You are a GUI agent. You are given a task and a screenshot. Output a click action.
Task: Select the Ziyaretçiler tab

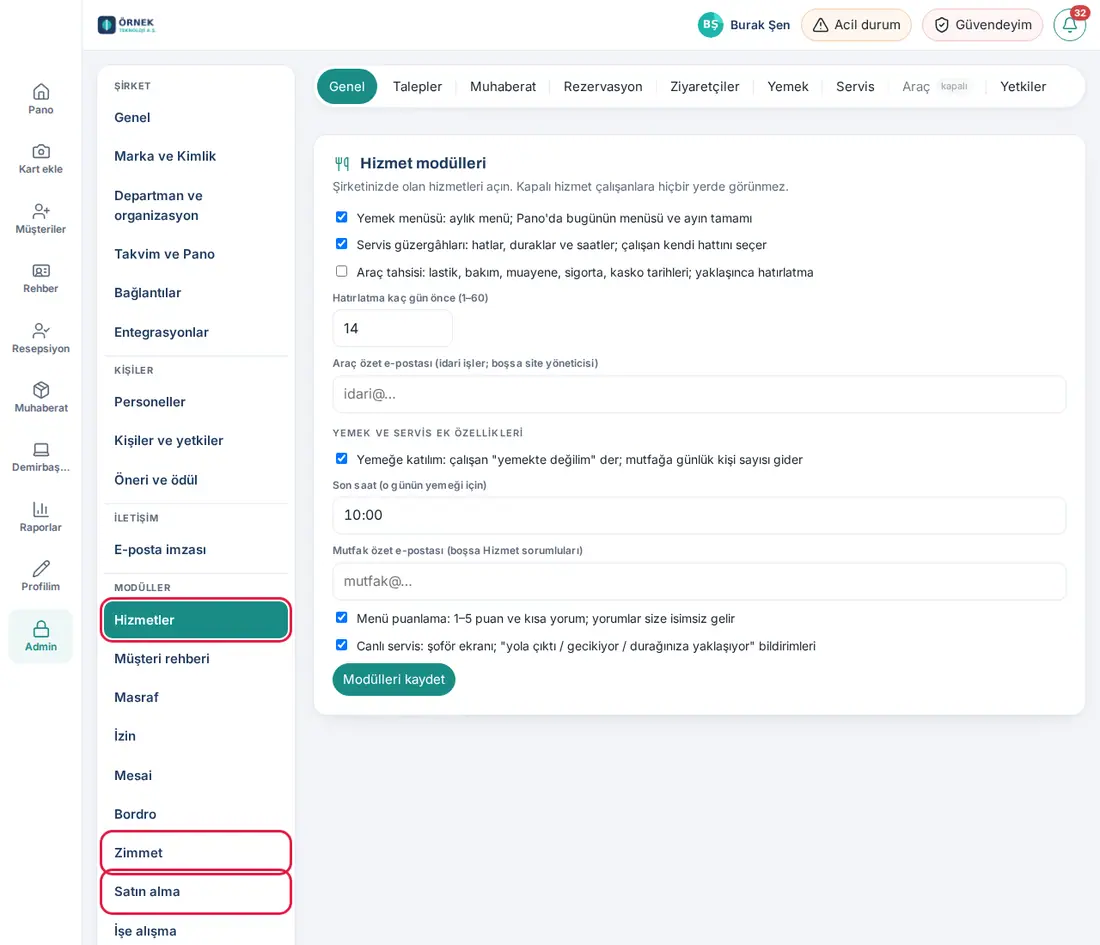704,87
